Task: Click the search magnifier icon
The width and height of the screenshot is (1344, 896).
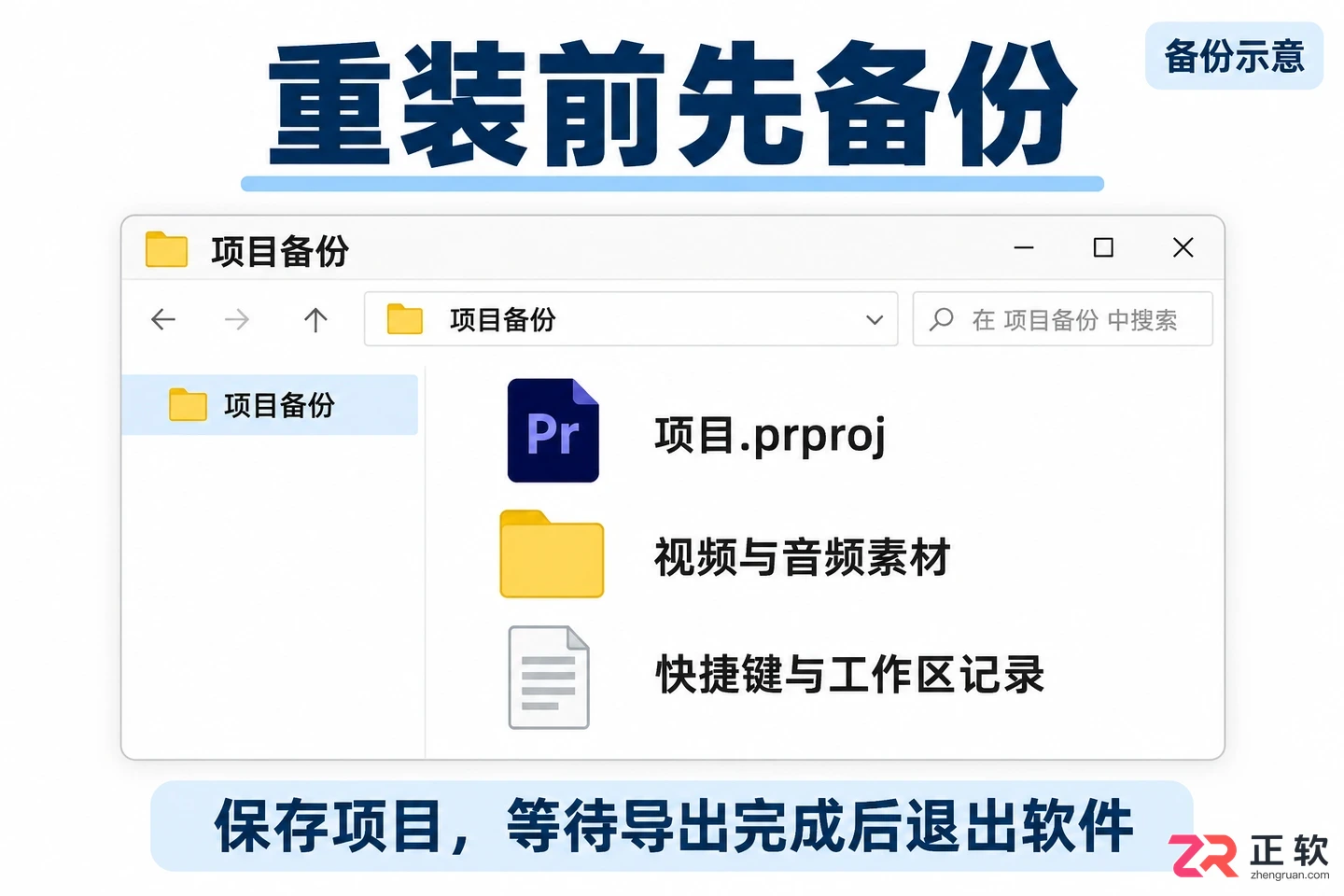Action: point(942,319)
